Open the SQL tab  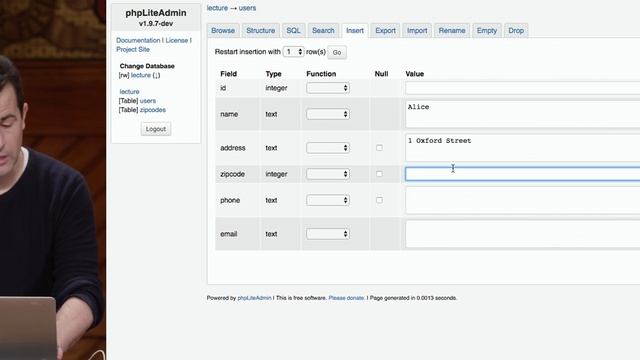(x=293, y=31)
